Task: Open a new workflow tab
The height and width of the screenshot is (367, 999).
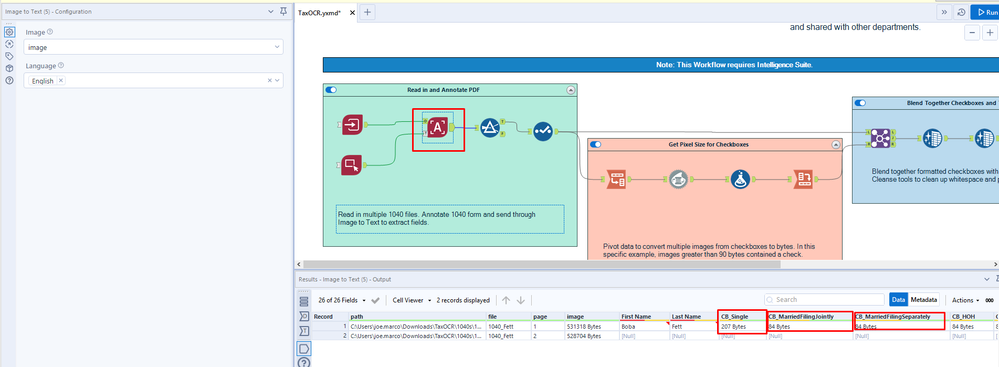Action: [368, 12]
